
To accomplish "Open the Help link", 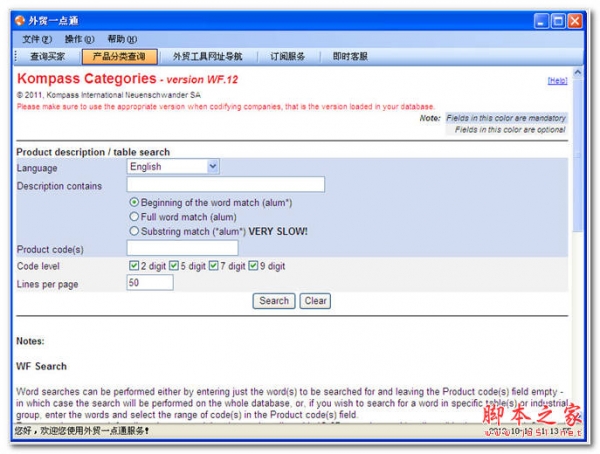I will pos(558,81).
